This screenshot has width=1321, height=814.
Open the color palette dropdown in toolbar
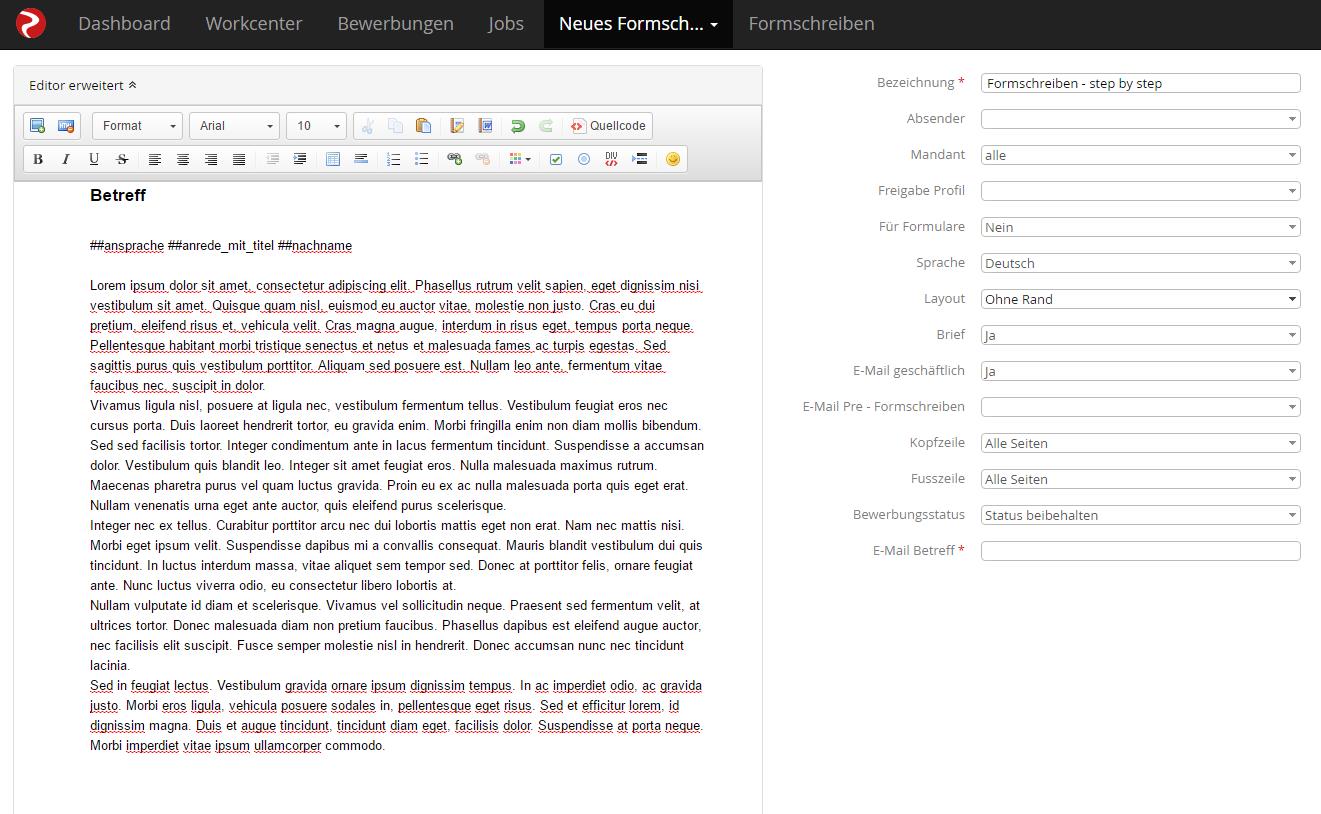click(520, 159)
